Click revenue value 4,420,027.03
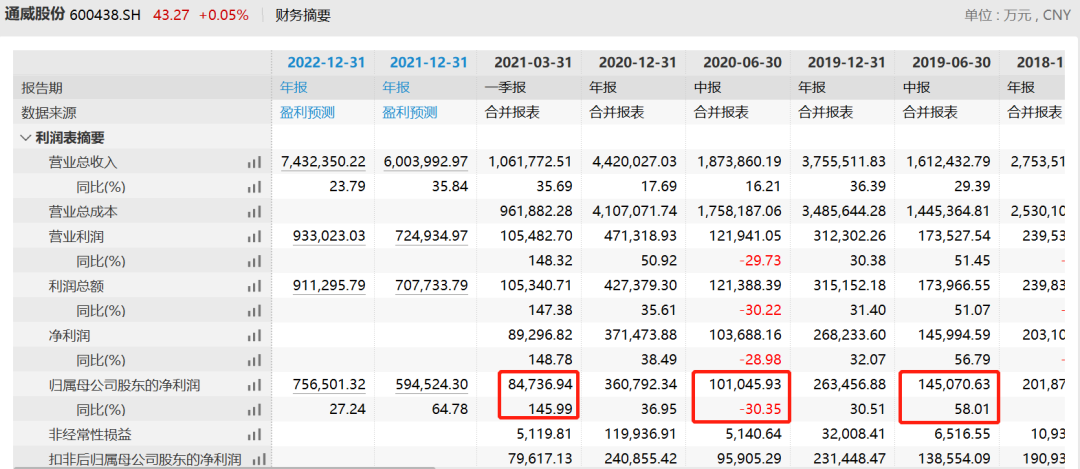 [634, 163]
